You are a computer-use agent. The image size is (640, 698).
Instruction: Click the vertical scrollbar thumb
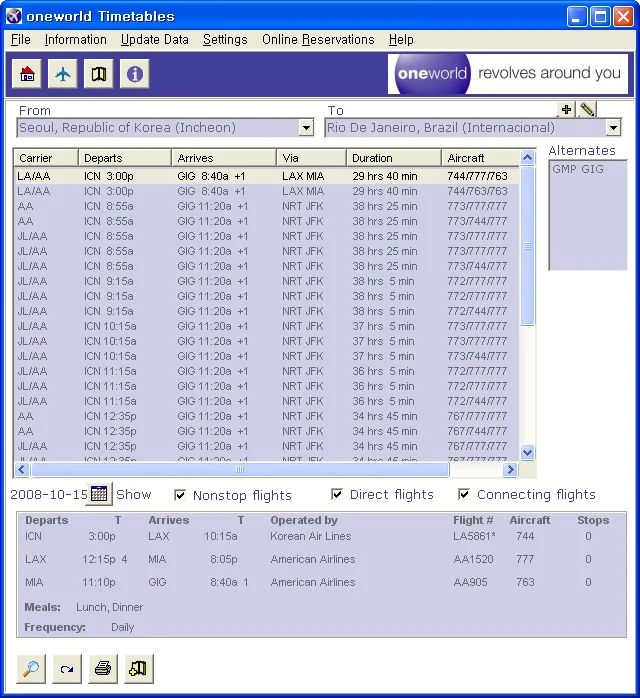coord(527,246)
